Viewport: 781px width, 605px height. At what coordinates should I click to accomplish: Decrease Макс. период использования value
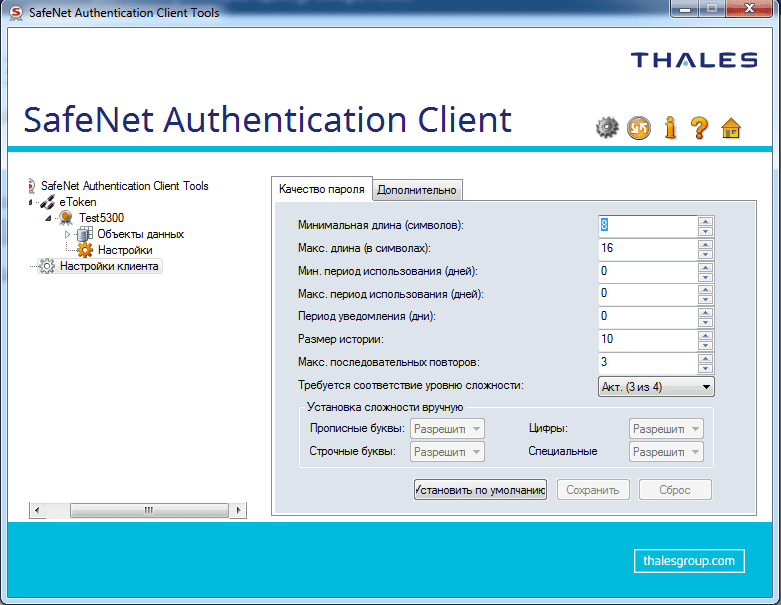[705, 300]
